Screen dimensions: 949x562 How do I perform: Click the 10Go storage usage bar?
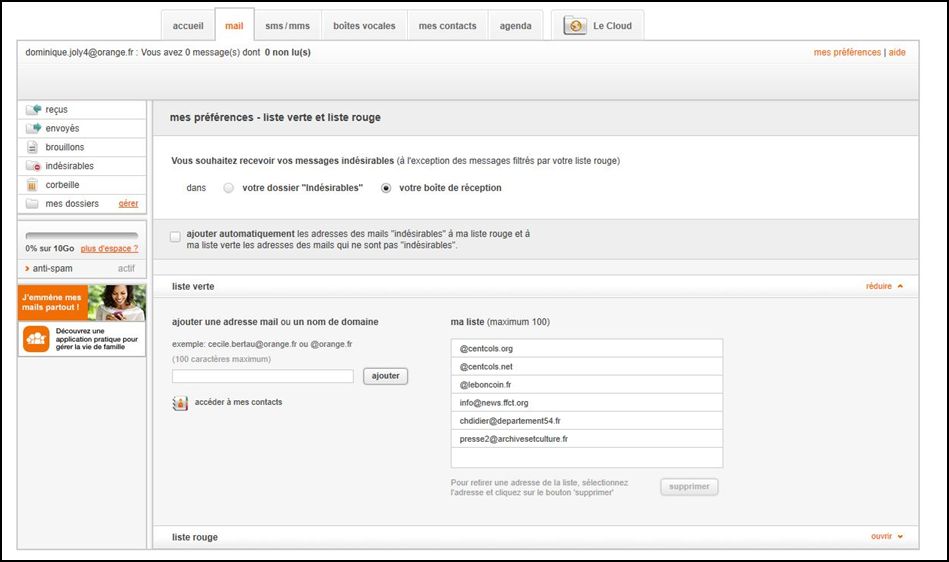point(81,236)
